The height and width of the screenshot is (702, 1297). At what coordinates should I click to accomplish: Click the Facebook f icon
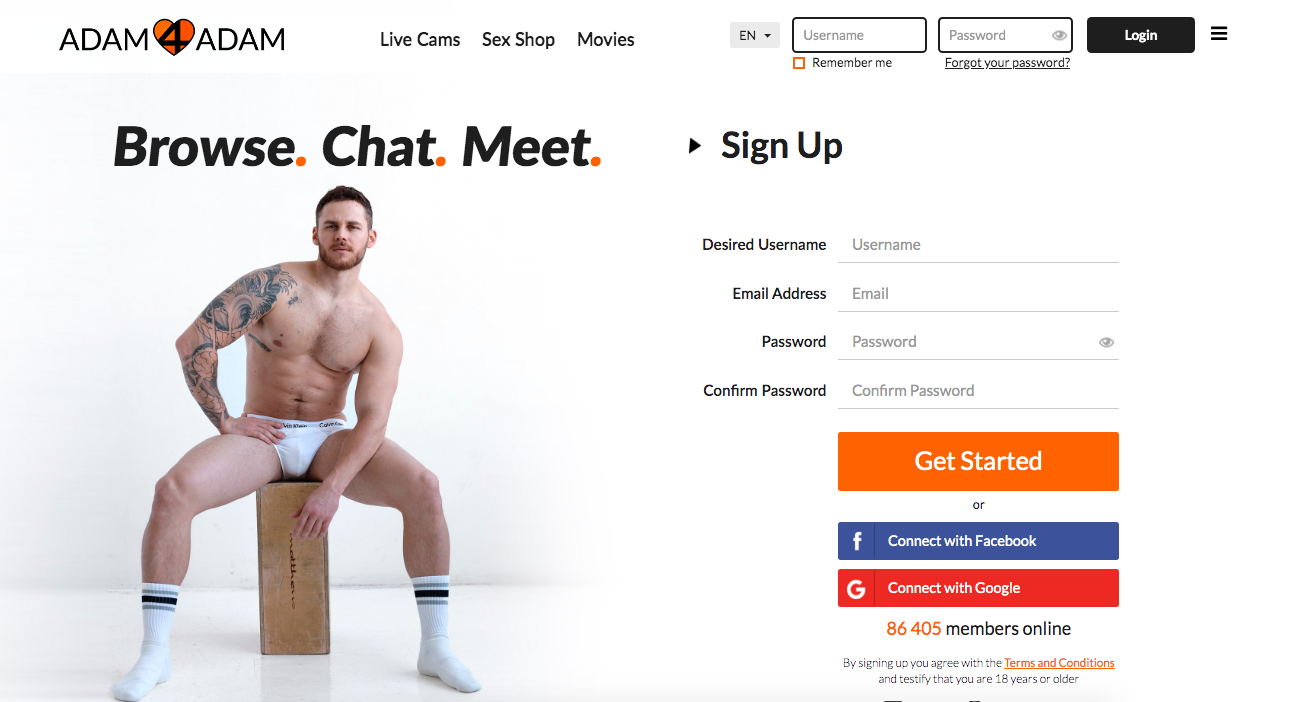(856, 541)
